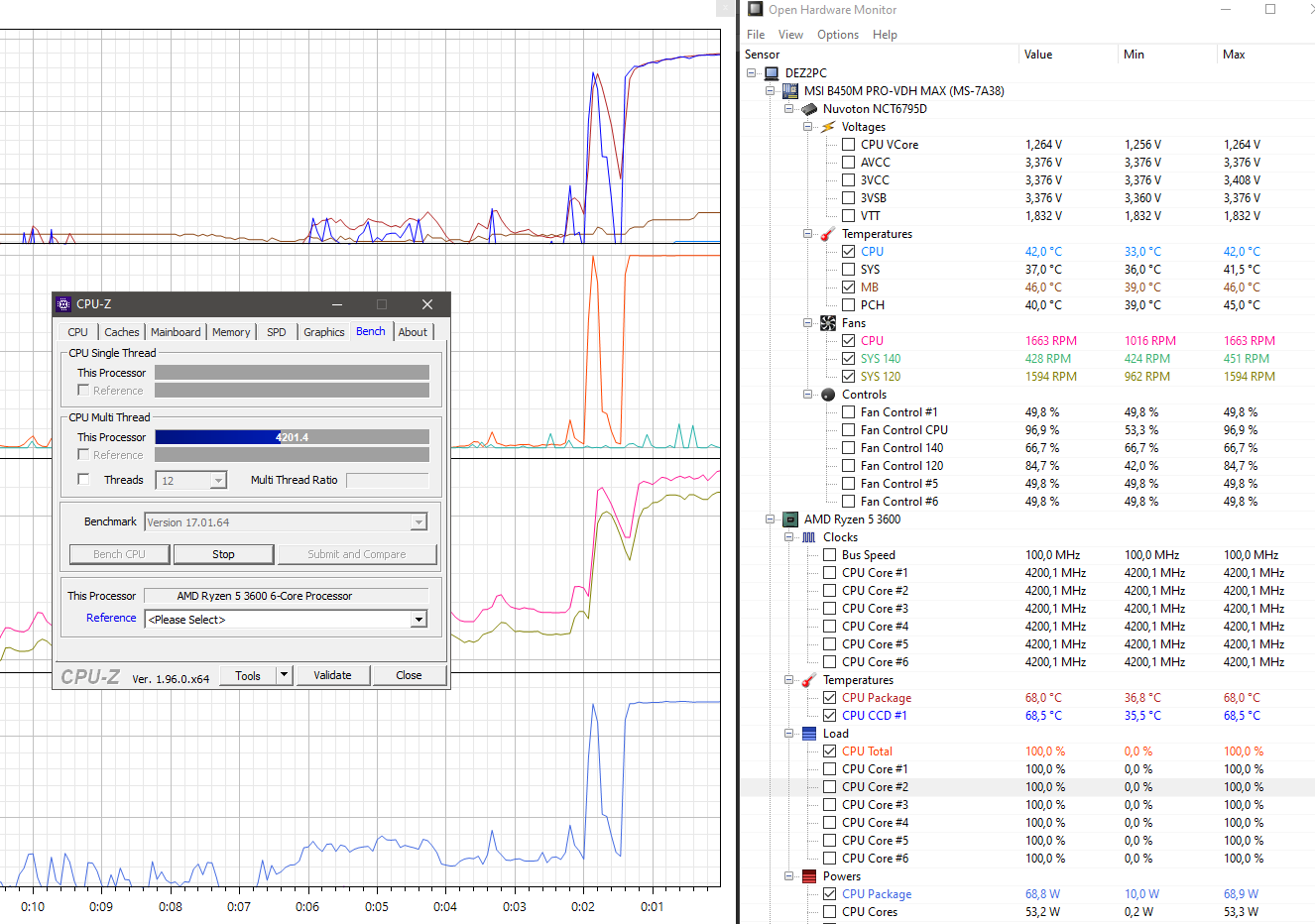1315x924 pixels.
Task: Click the Tools button in CPU-Z
Action: (x=248, y=675)
